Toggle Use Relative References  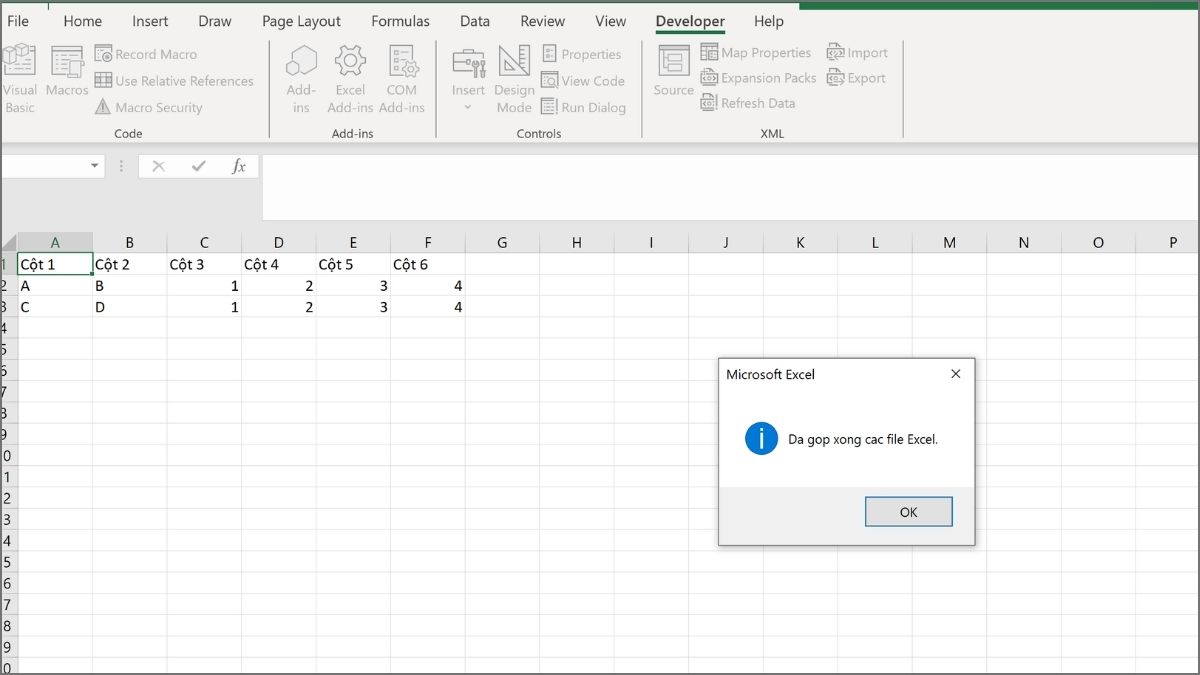[x=174, y=81]
